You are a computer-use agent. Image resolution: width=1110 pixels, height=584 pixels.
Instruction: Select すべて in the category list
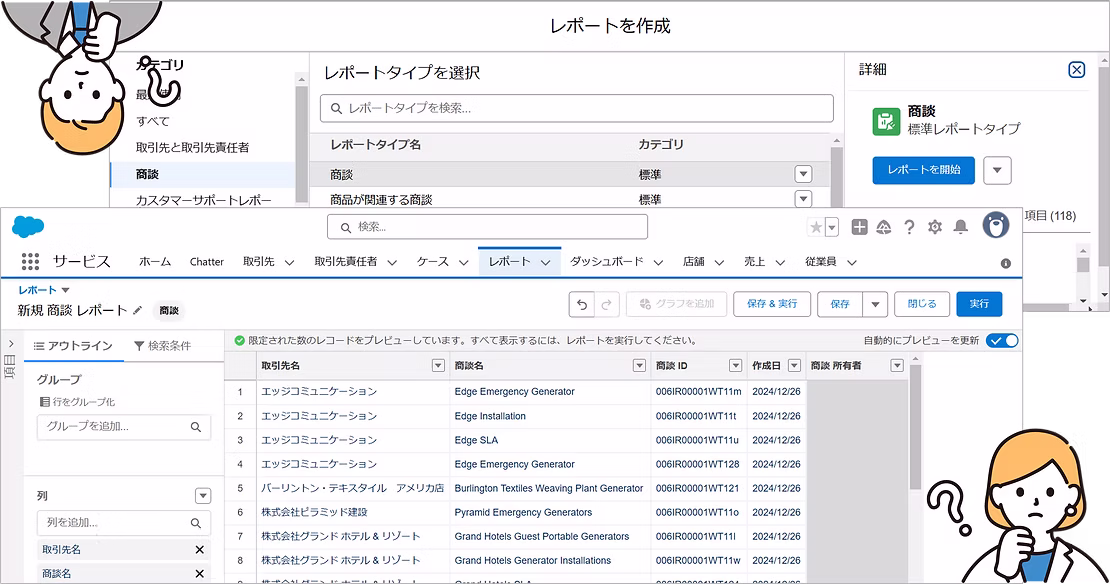tap(153, 121)
